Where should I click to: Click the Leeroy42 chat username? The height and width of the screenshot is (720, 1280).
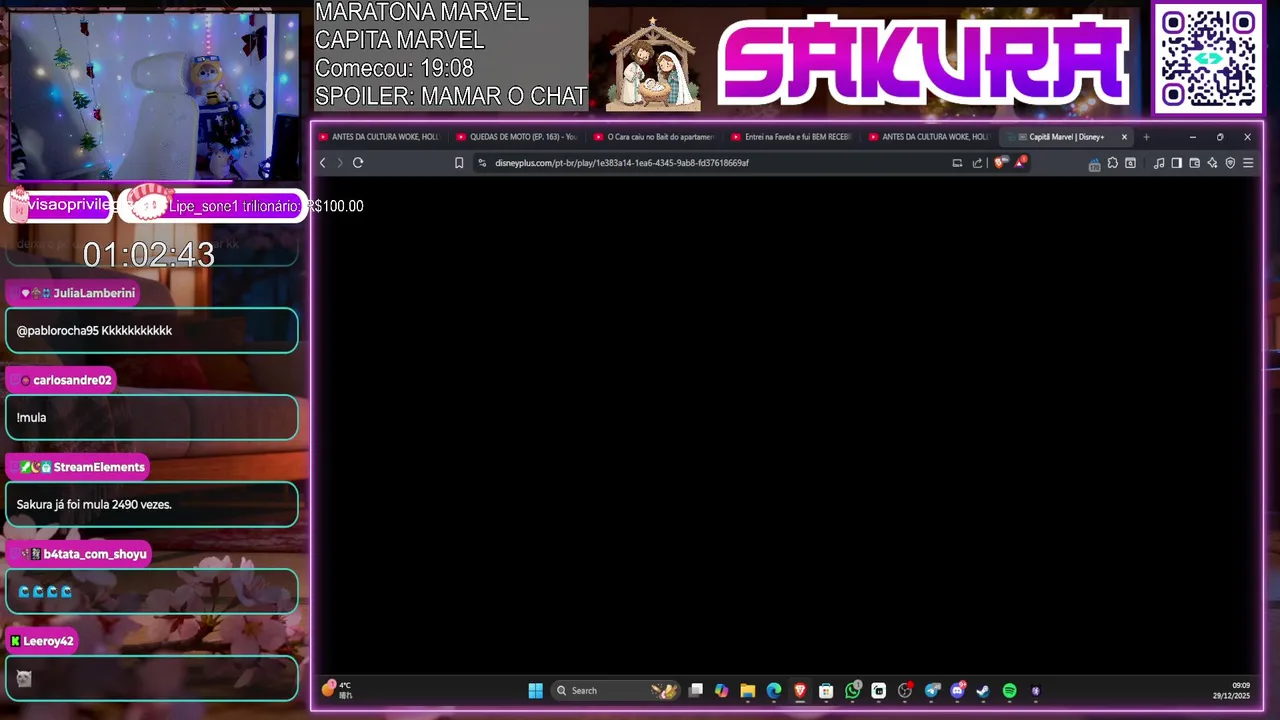click(x=48, y=642)
